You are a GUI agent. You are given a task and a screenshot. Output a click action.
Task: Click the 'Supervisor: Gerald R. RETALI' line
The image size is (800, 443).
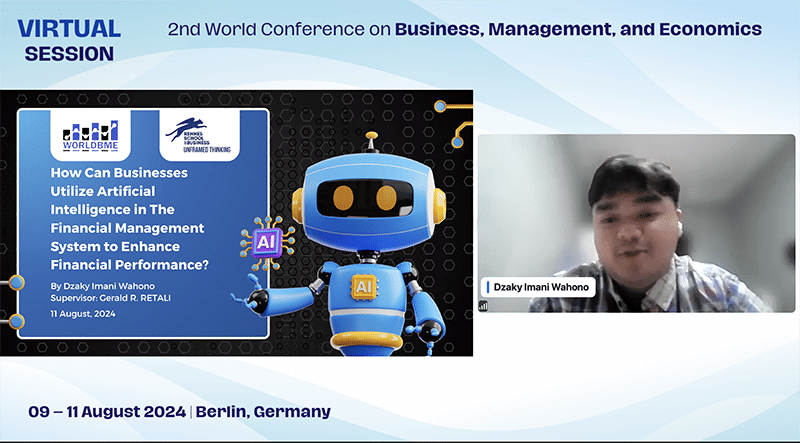click(x=112, y=299)
